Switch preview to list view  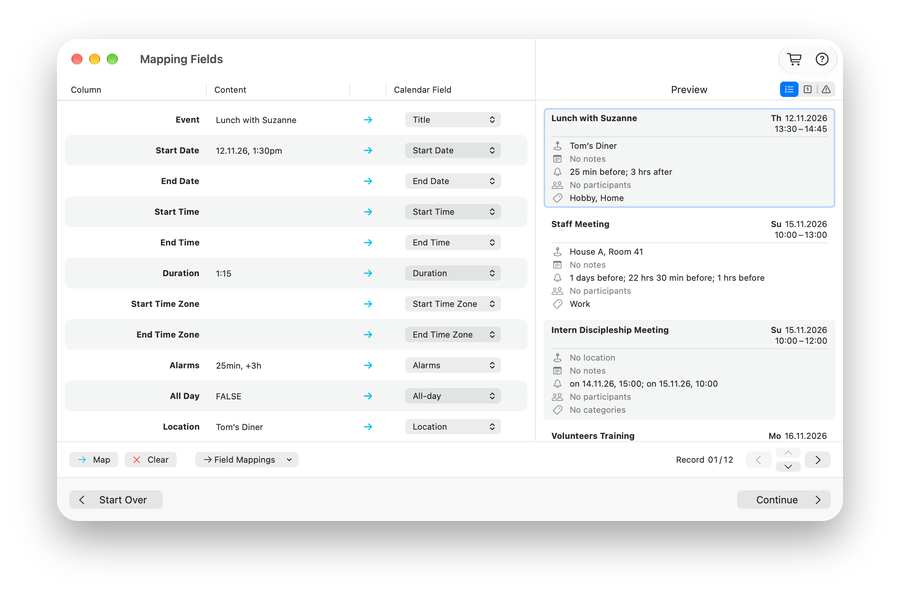click(x=789, y=89)
